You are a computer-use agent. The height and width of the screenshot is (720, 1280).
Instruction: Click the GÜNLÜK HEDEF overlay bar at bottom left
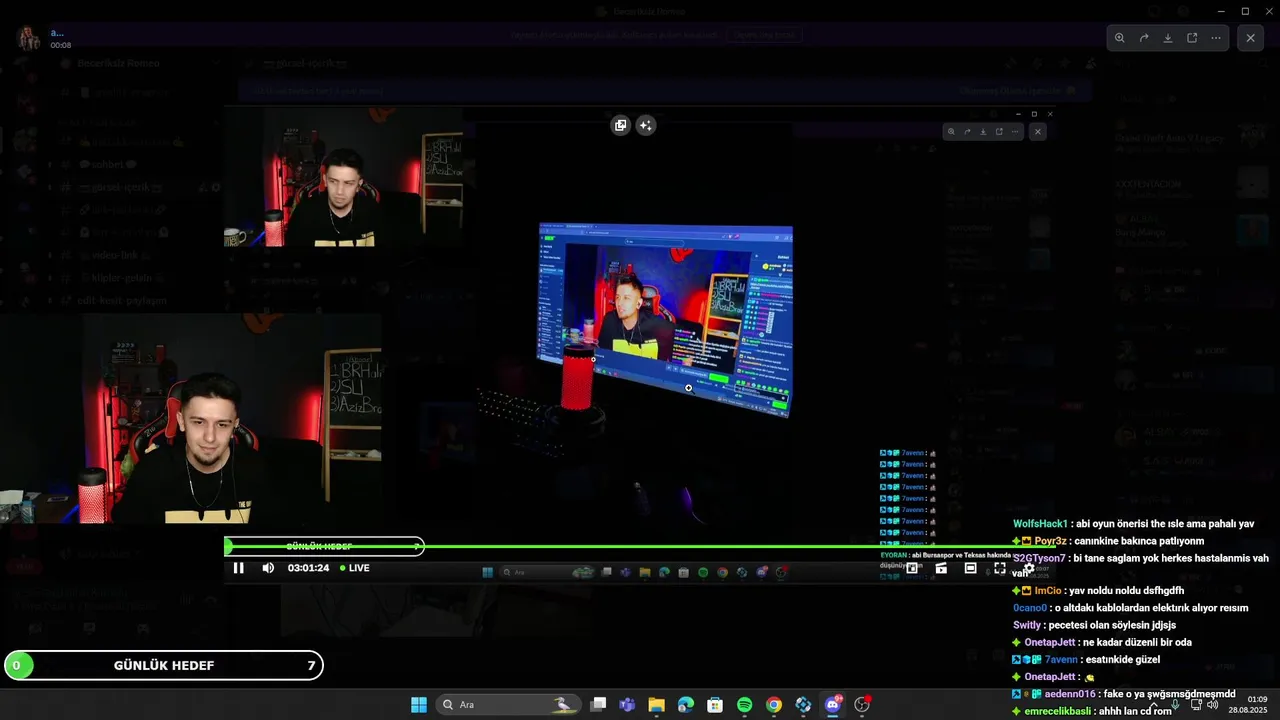(164, 665)
